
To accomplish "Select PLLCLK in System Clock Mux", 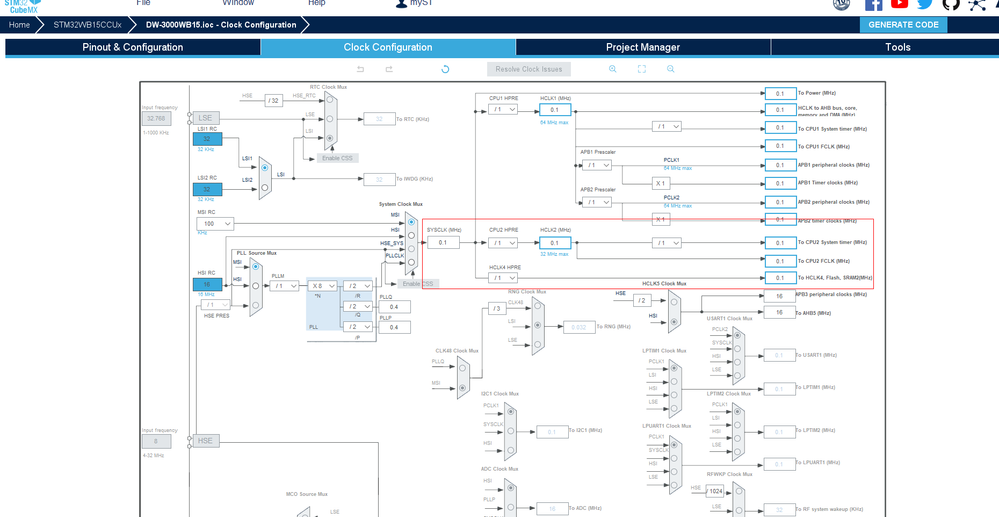I will pos(411,262).
